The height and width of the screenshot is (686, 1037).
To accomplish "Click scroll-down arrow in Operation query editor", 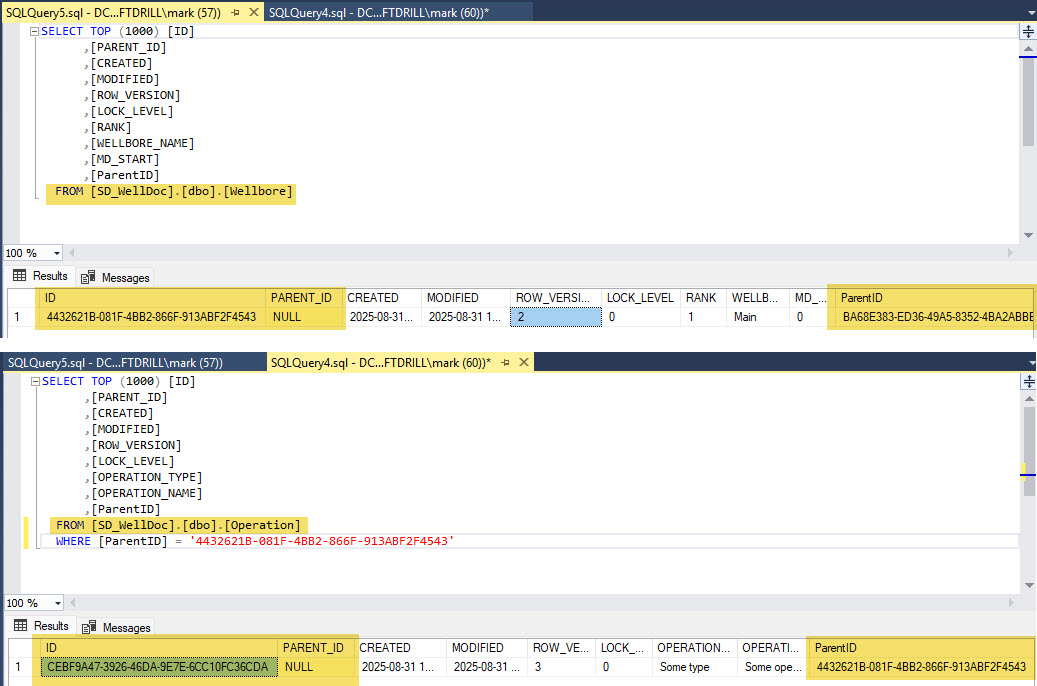I will click(1028, 585).
